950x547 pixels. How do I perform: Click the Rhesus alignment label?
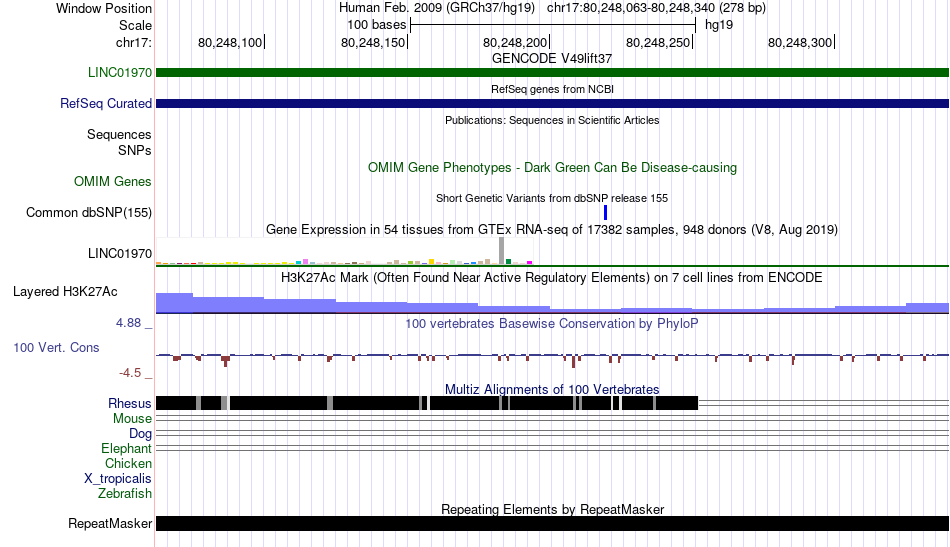click(x=129, y=403)
